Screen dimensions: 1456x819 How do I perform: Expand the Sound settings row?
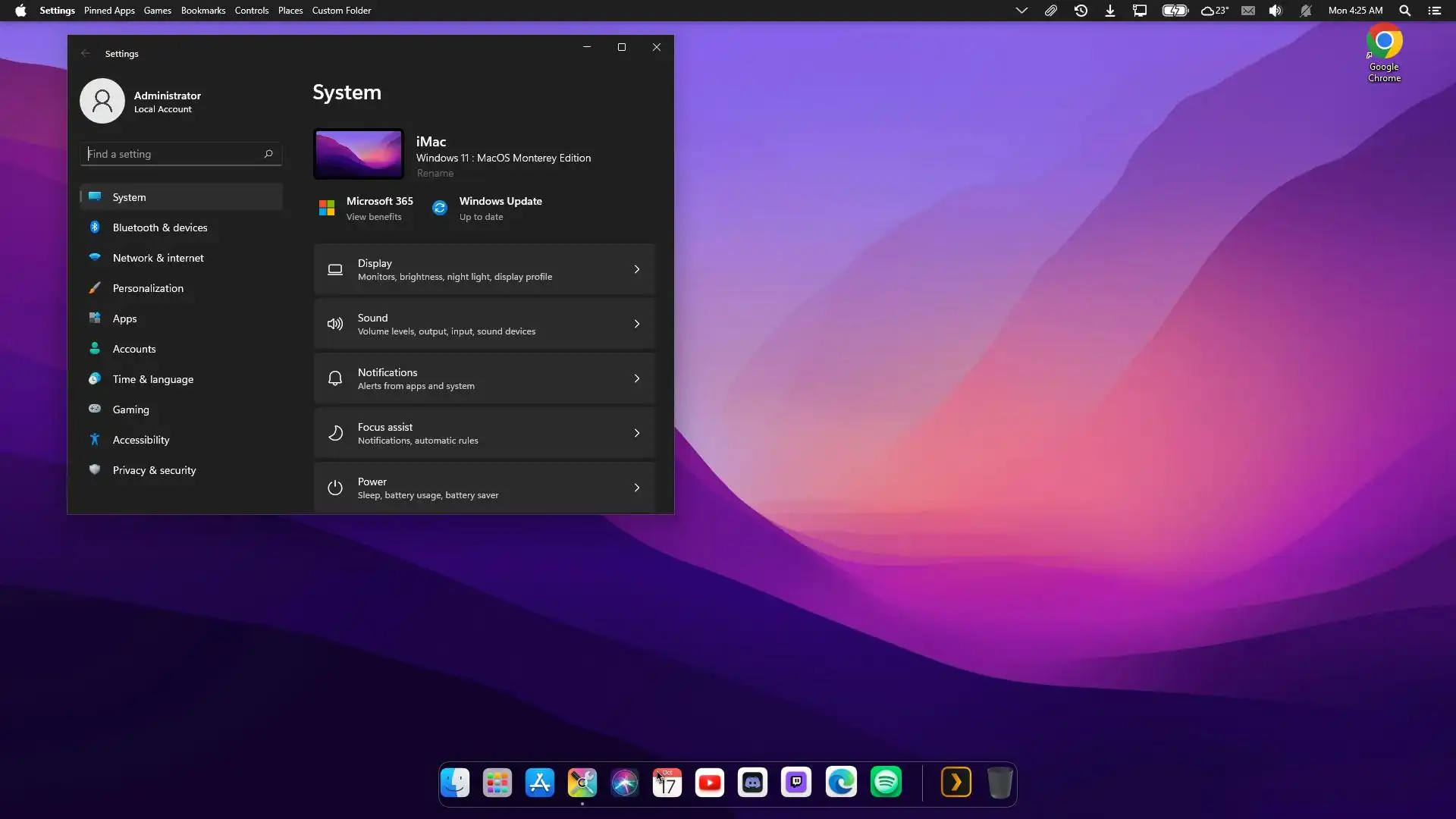(484, 324)
